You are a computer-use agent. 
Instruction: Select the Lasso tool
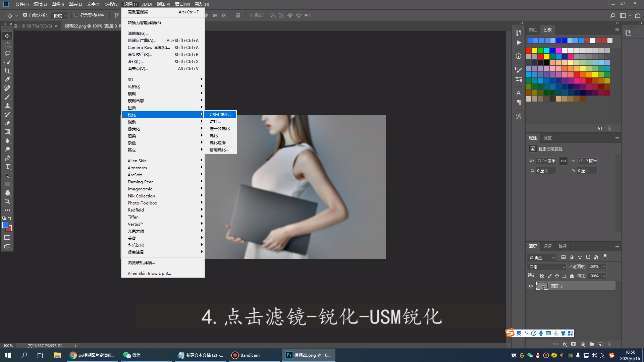point(7,53)
